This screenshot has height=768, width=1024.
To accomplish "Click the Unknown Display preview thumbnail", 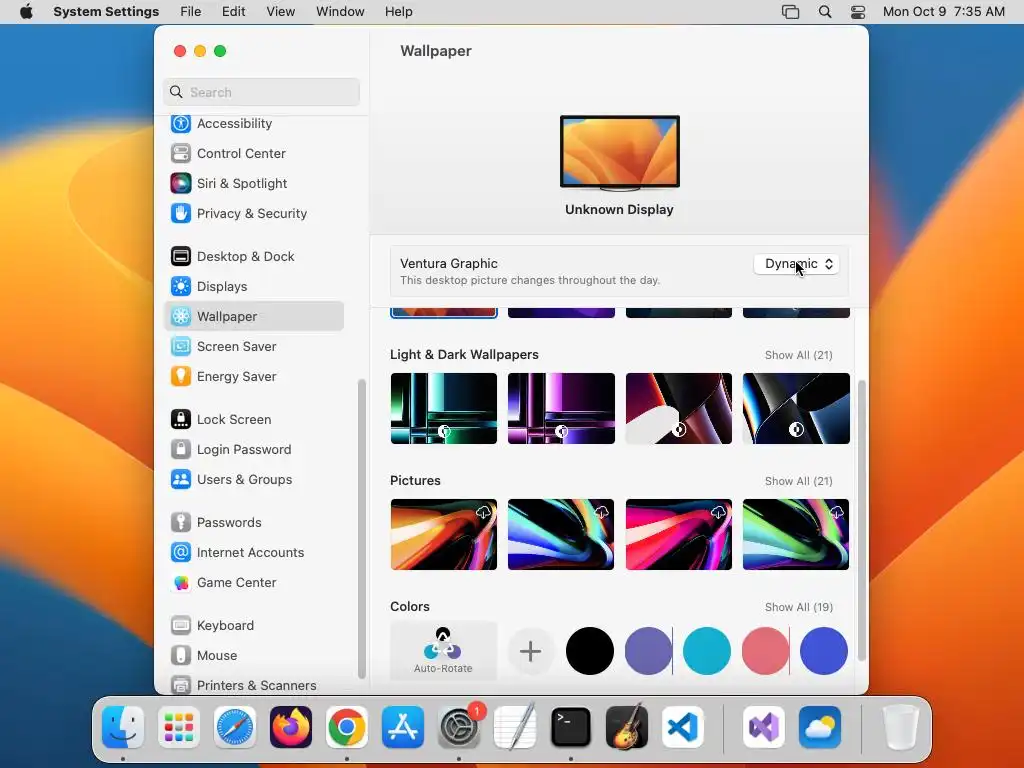I will [x=620, y=153].
